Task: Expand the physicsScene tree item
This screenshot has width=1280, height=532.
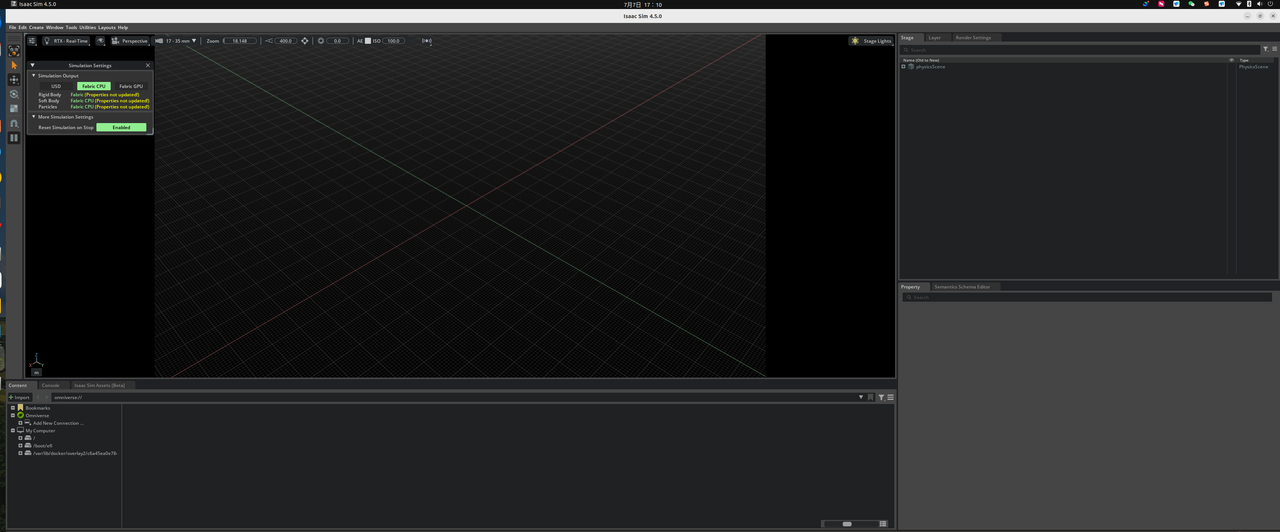Action: pyautogui.click(x=904, y=67)
